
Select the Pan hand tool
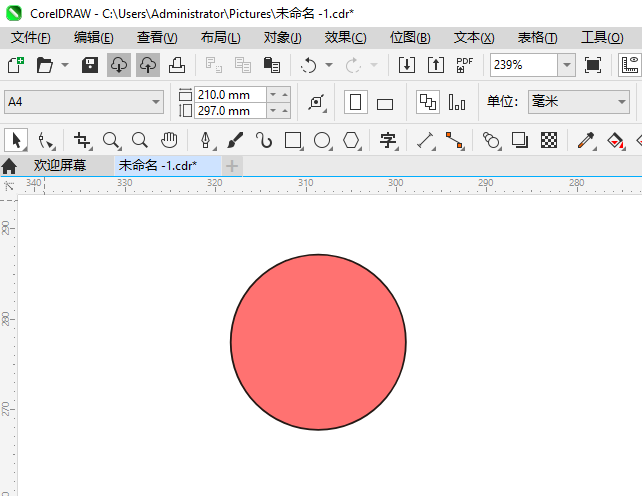(x=169, y=140)
